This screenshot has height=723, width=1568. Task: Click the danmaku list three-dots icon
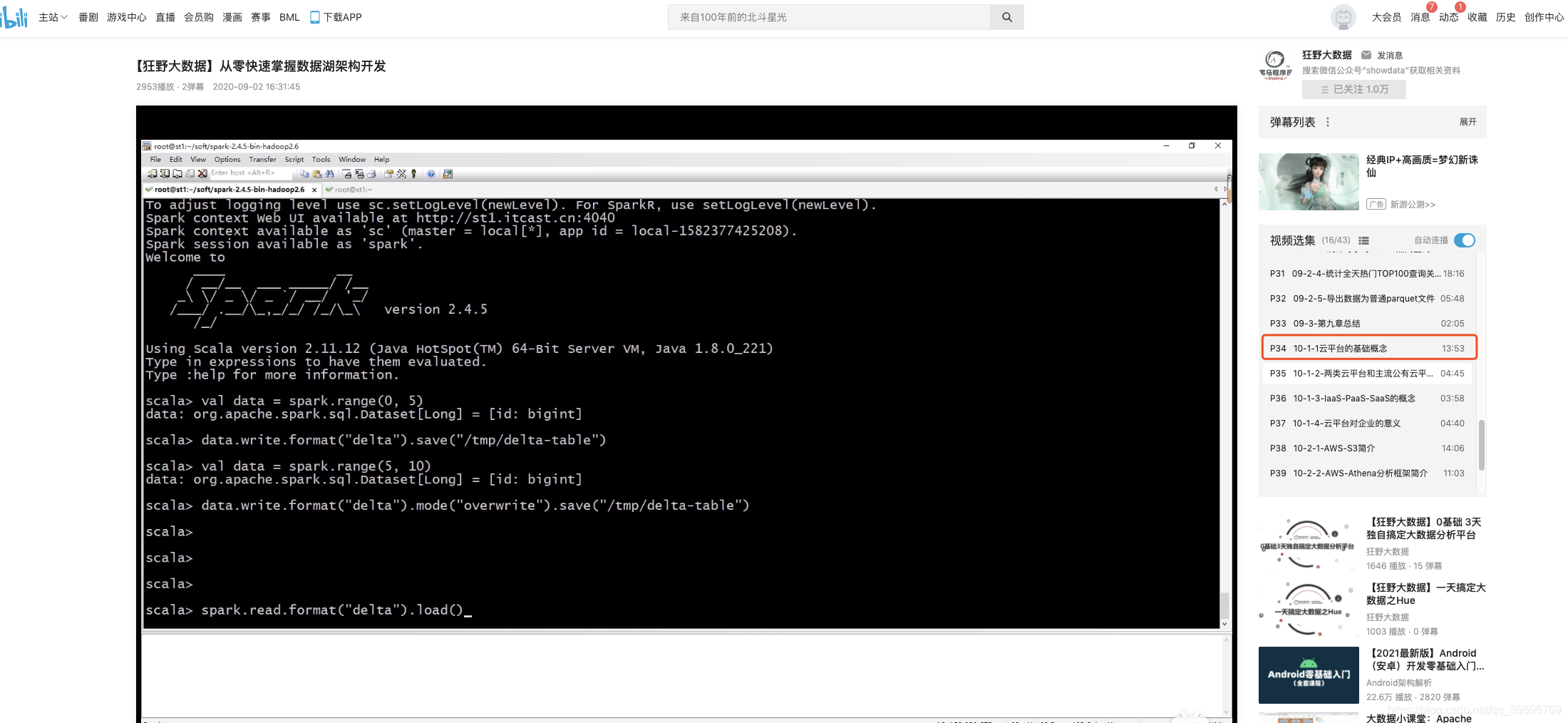coord(1327,123)
